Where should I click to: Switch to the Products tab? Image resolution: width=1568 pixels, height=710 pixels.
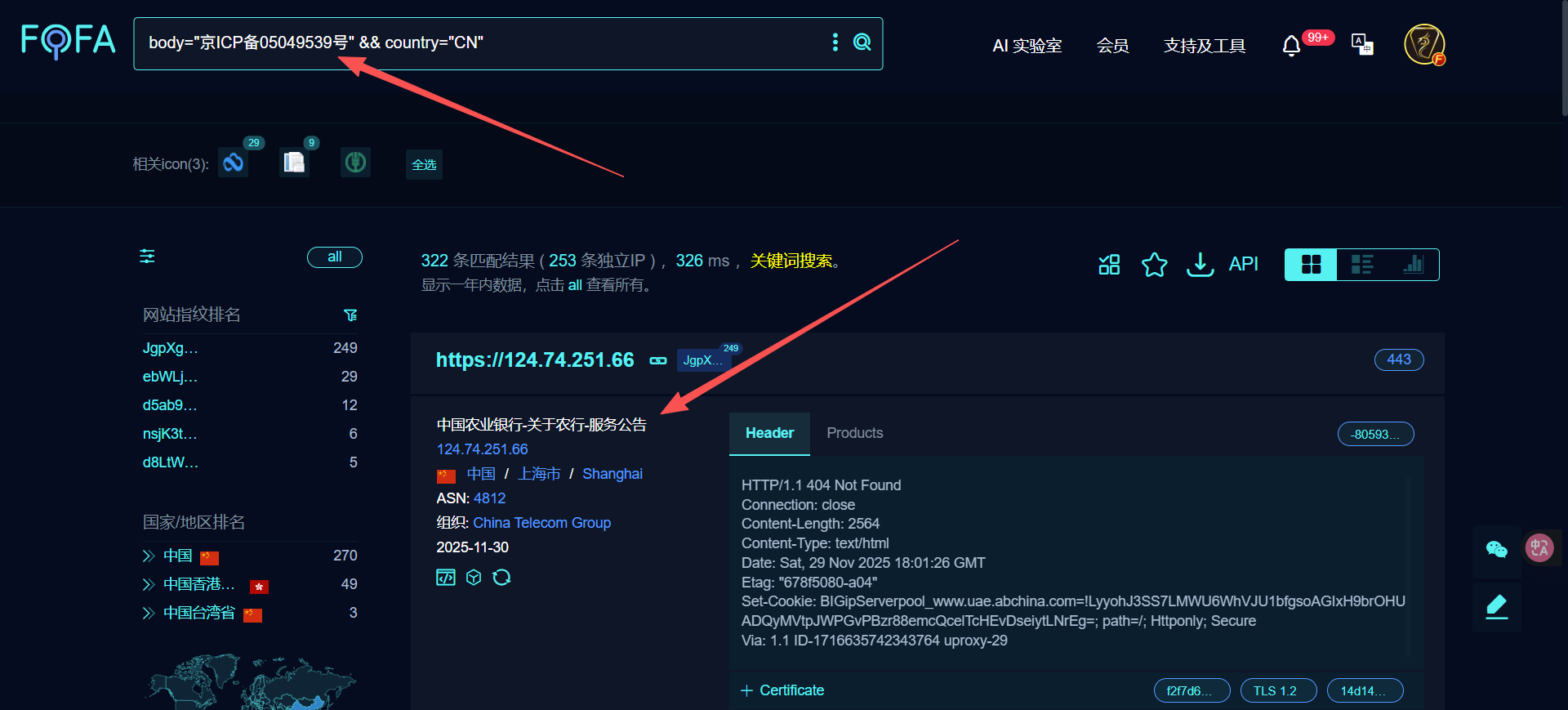point(854,433)
